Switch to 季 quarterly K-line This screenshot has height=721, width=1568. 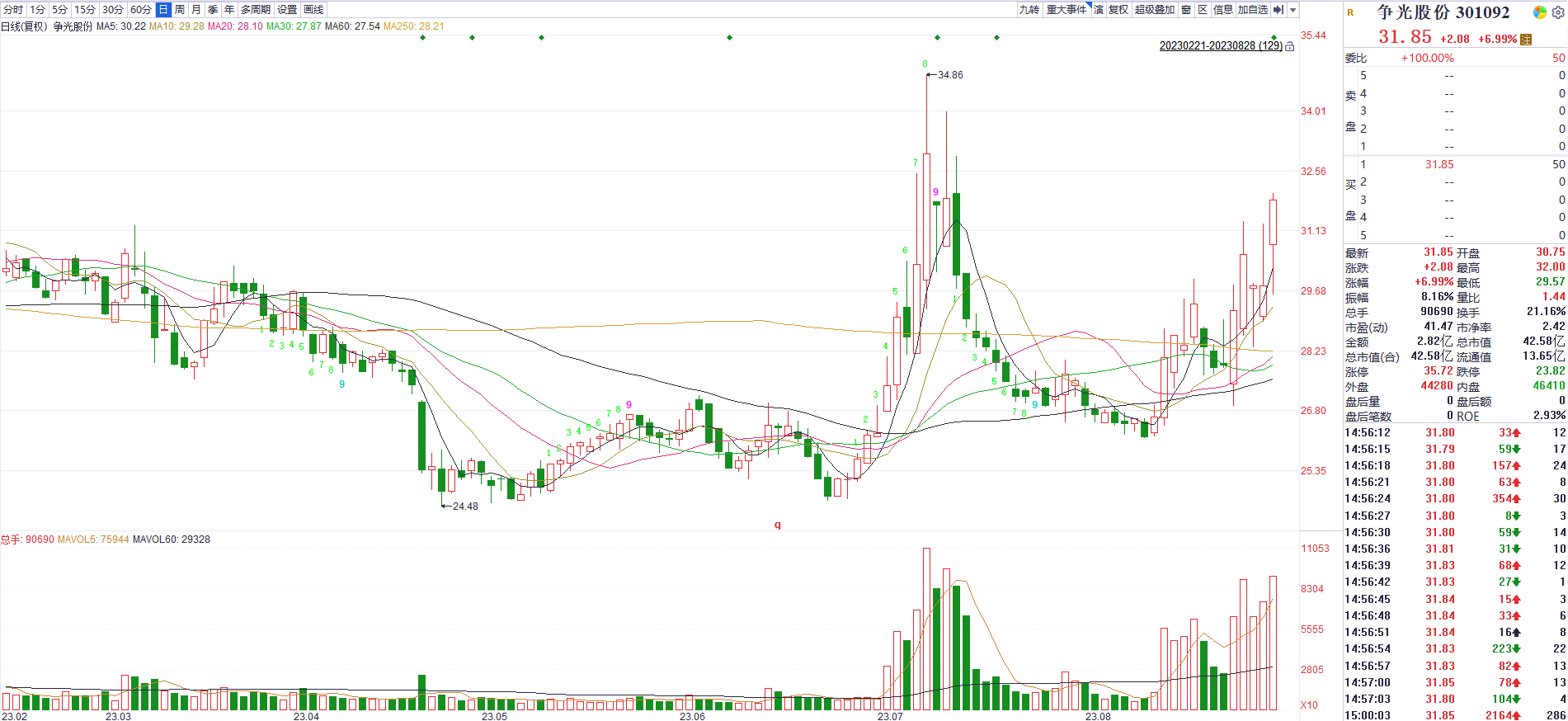213,10
